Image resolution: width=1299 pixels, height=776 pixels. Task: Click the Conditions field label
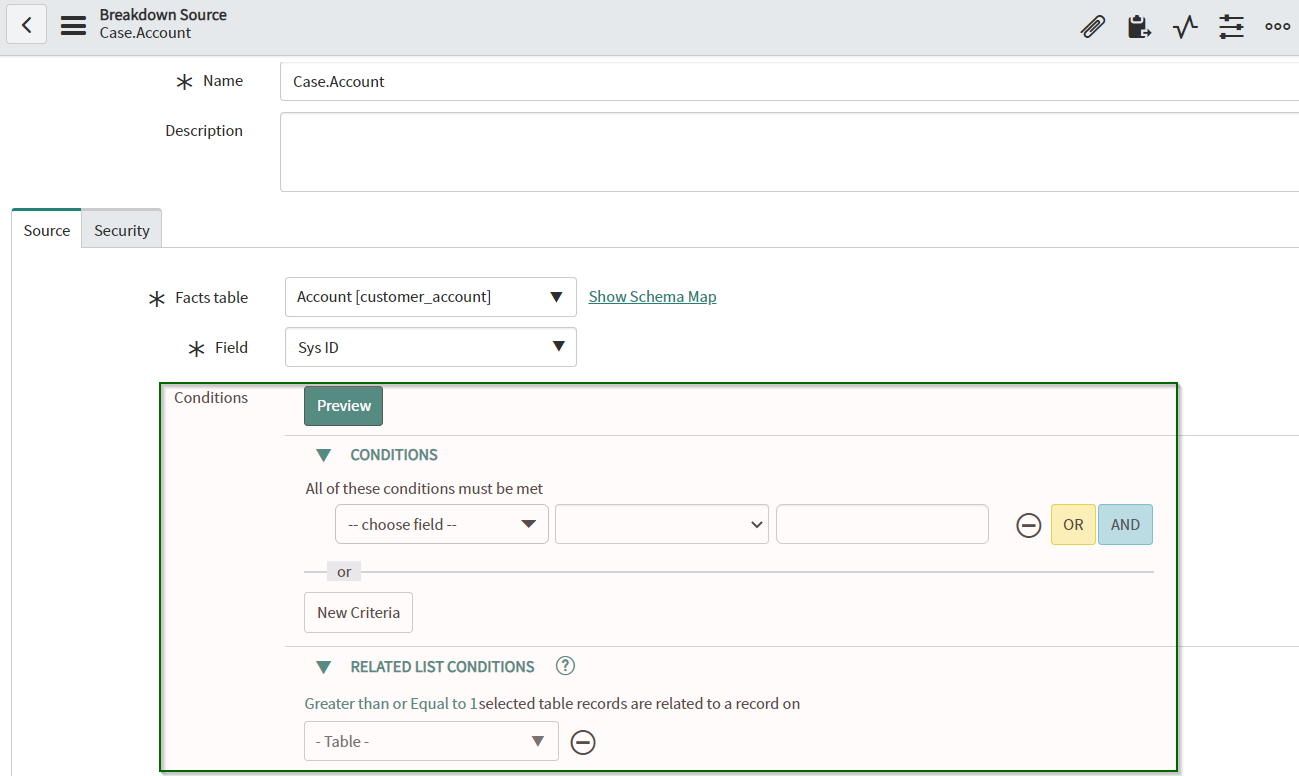(211, 398)
